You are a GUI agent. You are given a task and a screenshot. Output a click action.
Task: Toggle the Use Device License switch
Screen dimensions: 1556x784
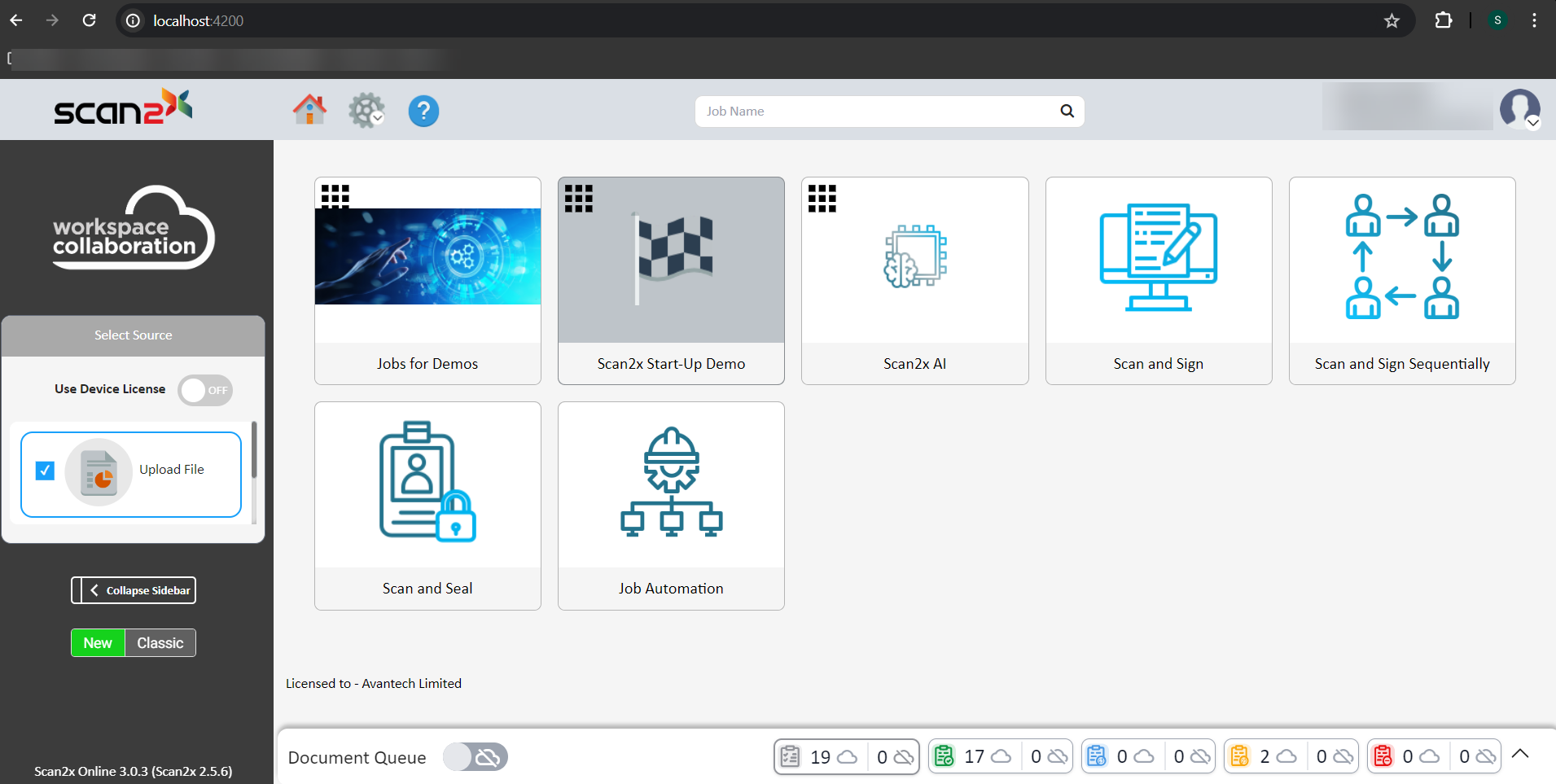(205, 390)
